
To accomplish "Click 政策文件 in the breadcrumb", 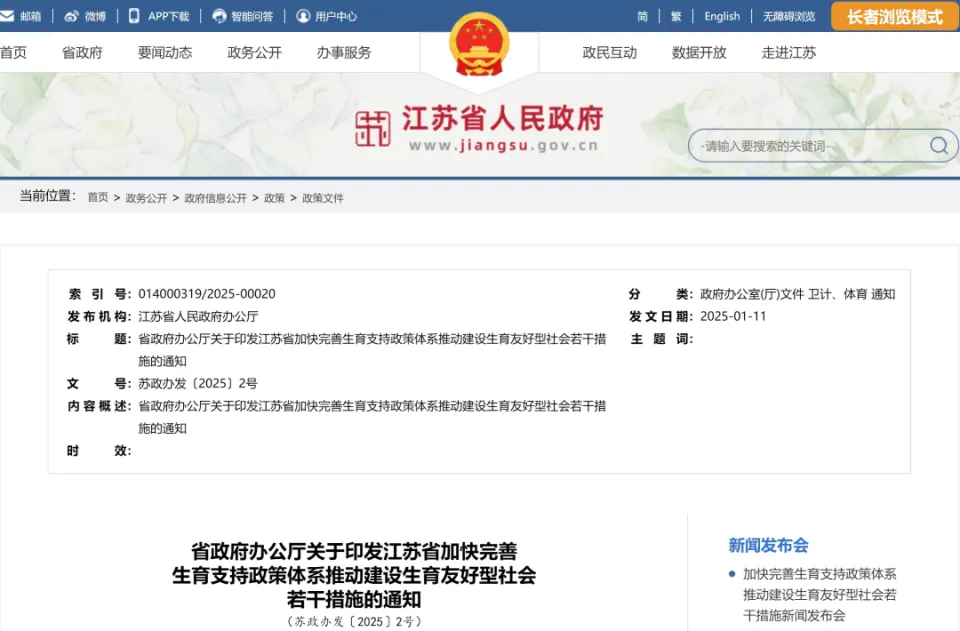I will [323, 198].
